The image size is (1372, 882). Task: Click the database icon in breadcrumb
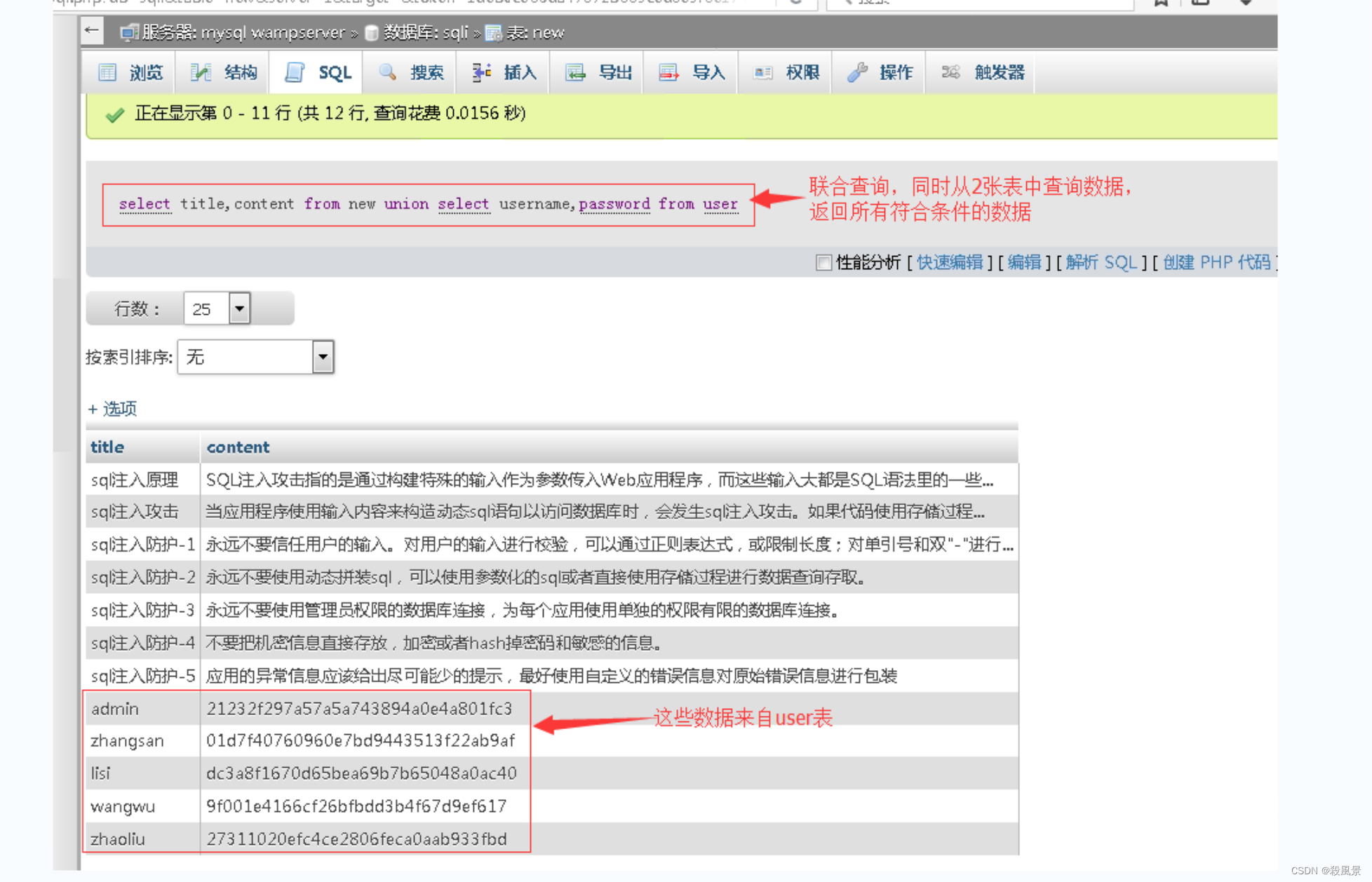[372, 33]
